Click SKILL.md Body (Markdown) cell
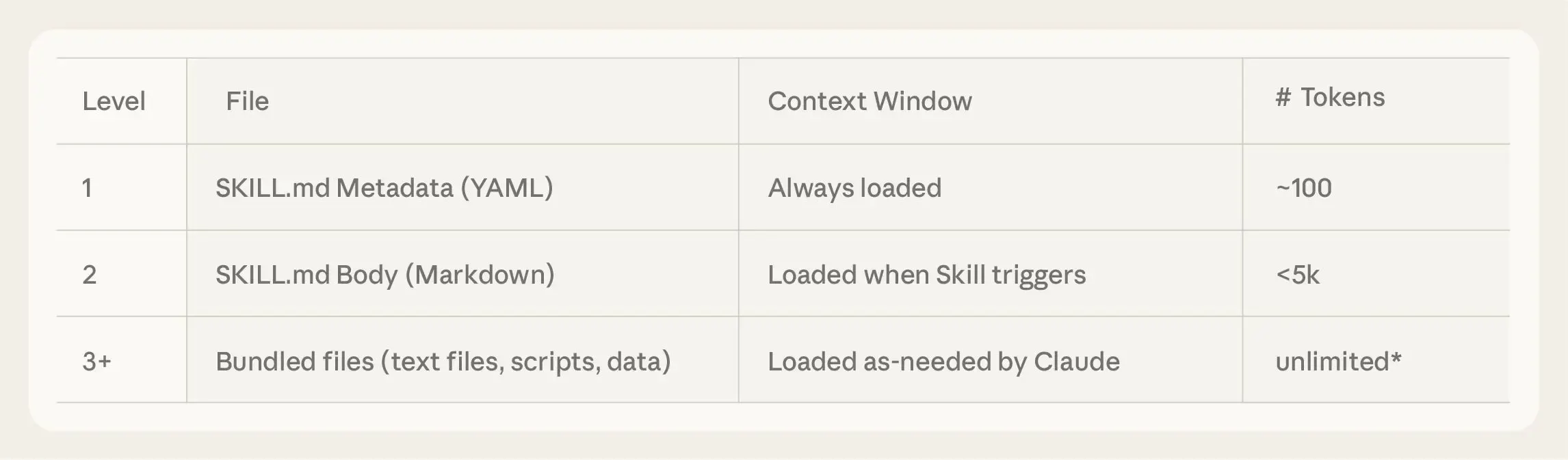1568x460 pixels. [x=384, y=275]
